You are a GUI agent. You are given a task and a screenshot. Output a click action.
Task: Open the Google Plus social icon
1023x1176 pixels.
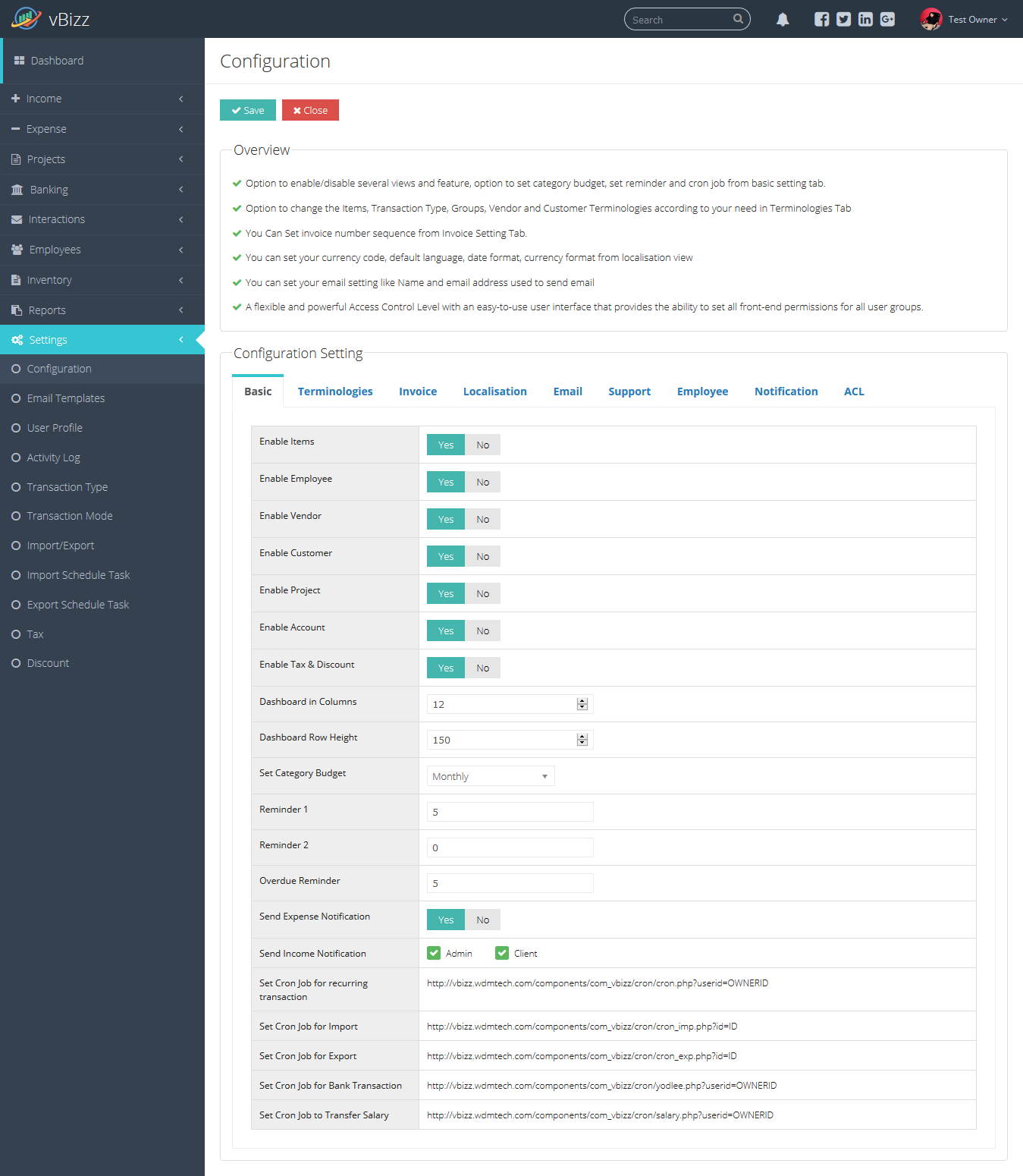coord(887,20)
